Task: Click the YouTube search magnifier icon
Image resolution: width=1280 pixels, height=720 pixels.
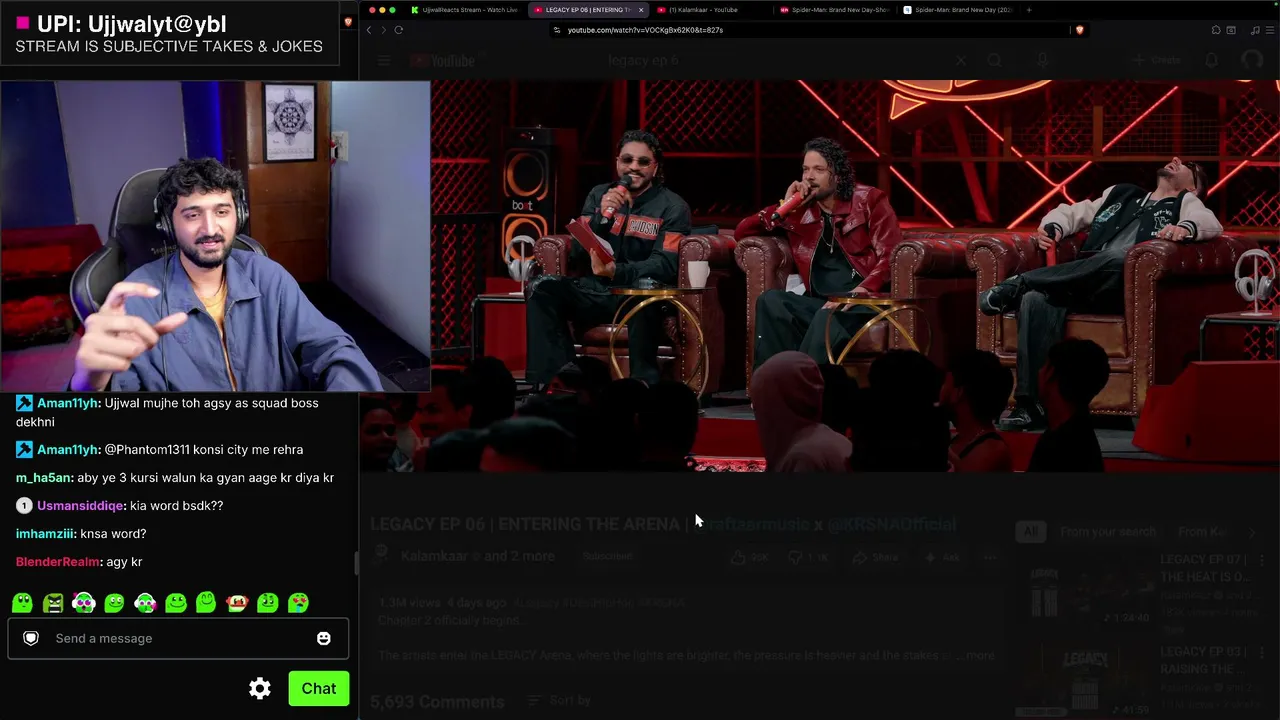Action: pyautogui.click(x=994, y=61)
